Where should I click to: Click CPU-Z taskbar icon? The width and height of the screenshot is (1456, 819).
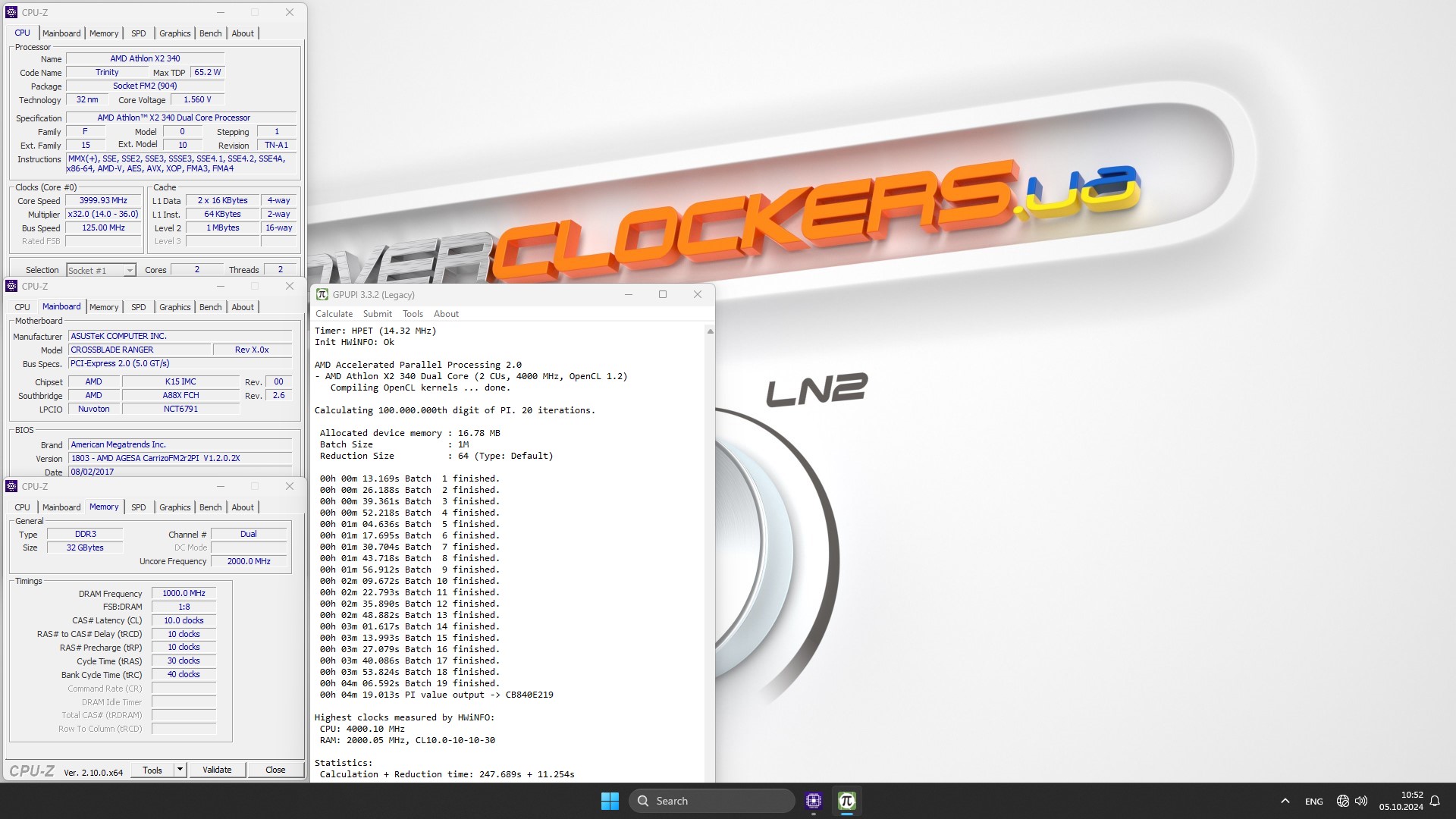(814, 801)
